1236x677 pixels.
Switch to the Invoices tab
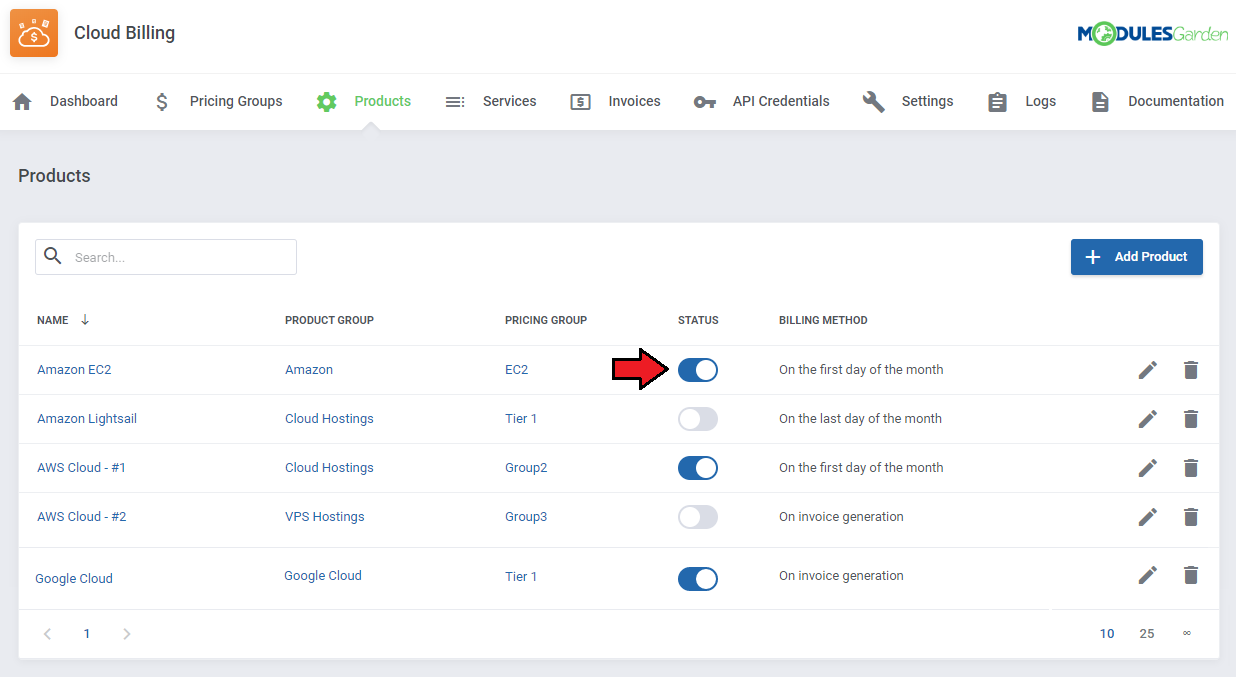coord(633,101)
